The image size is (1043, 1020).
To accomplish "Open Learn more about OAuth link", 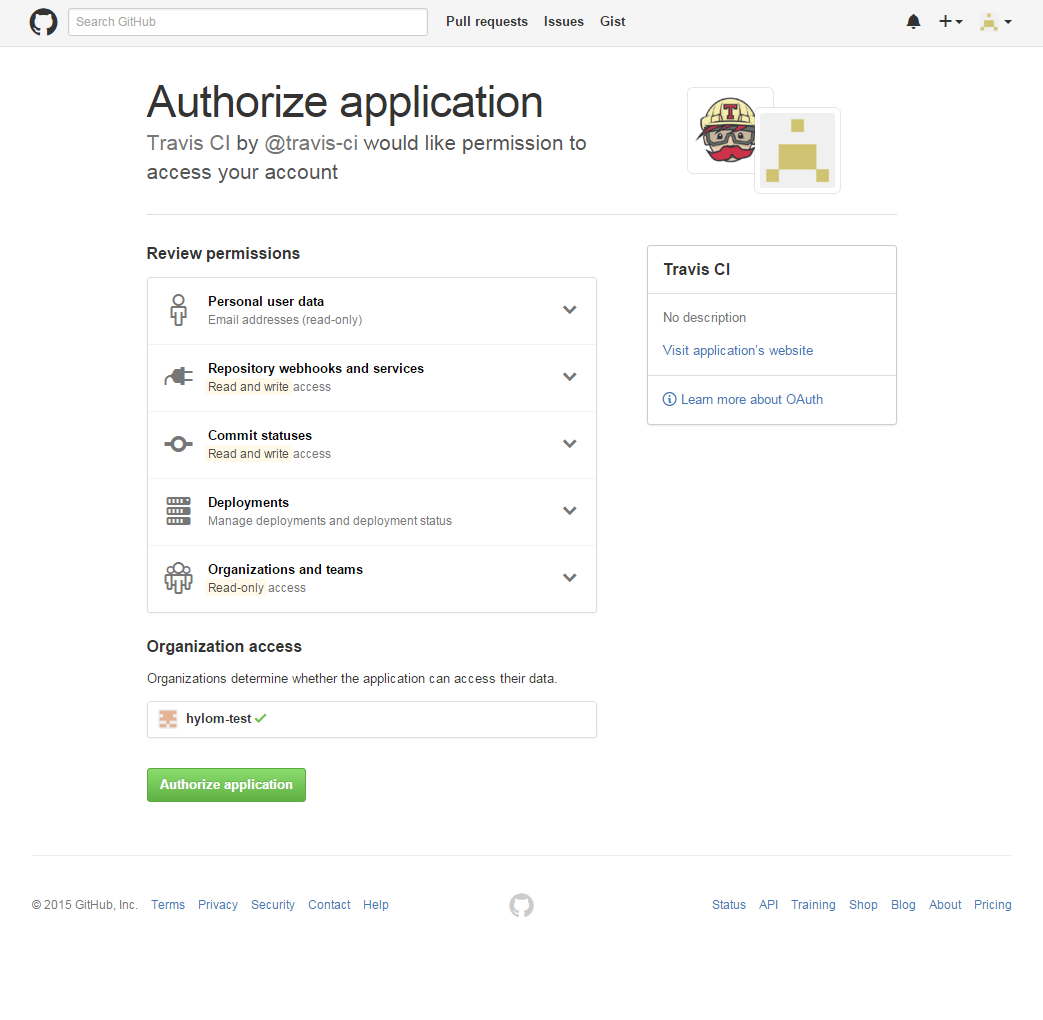I will coord(752,399).
